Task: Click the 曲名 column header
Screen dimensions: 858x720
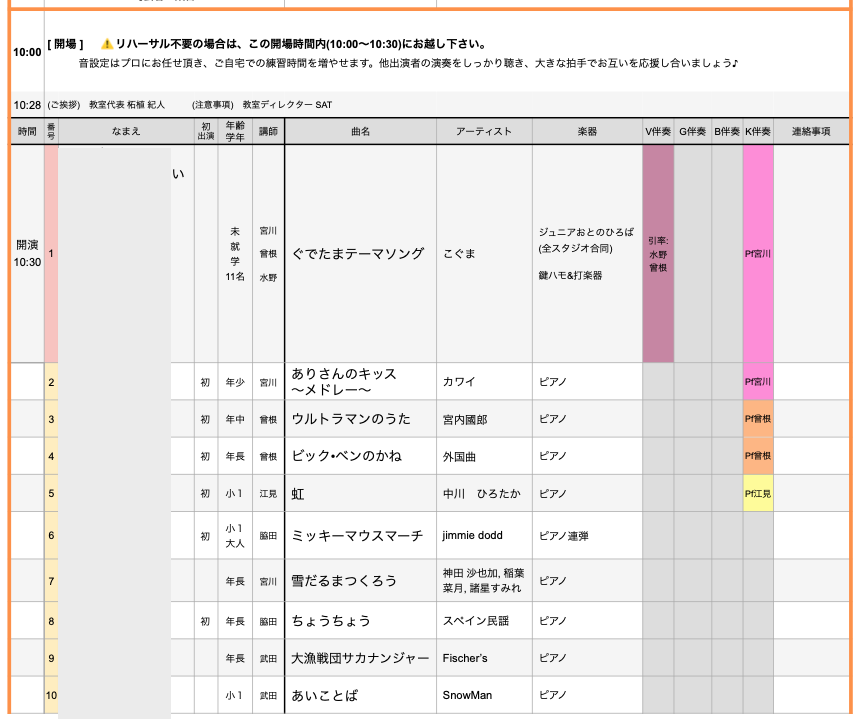Action: coord(360,131)
